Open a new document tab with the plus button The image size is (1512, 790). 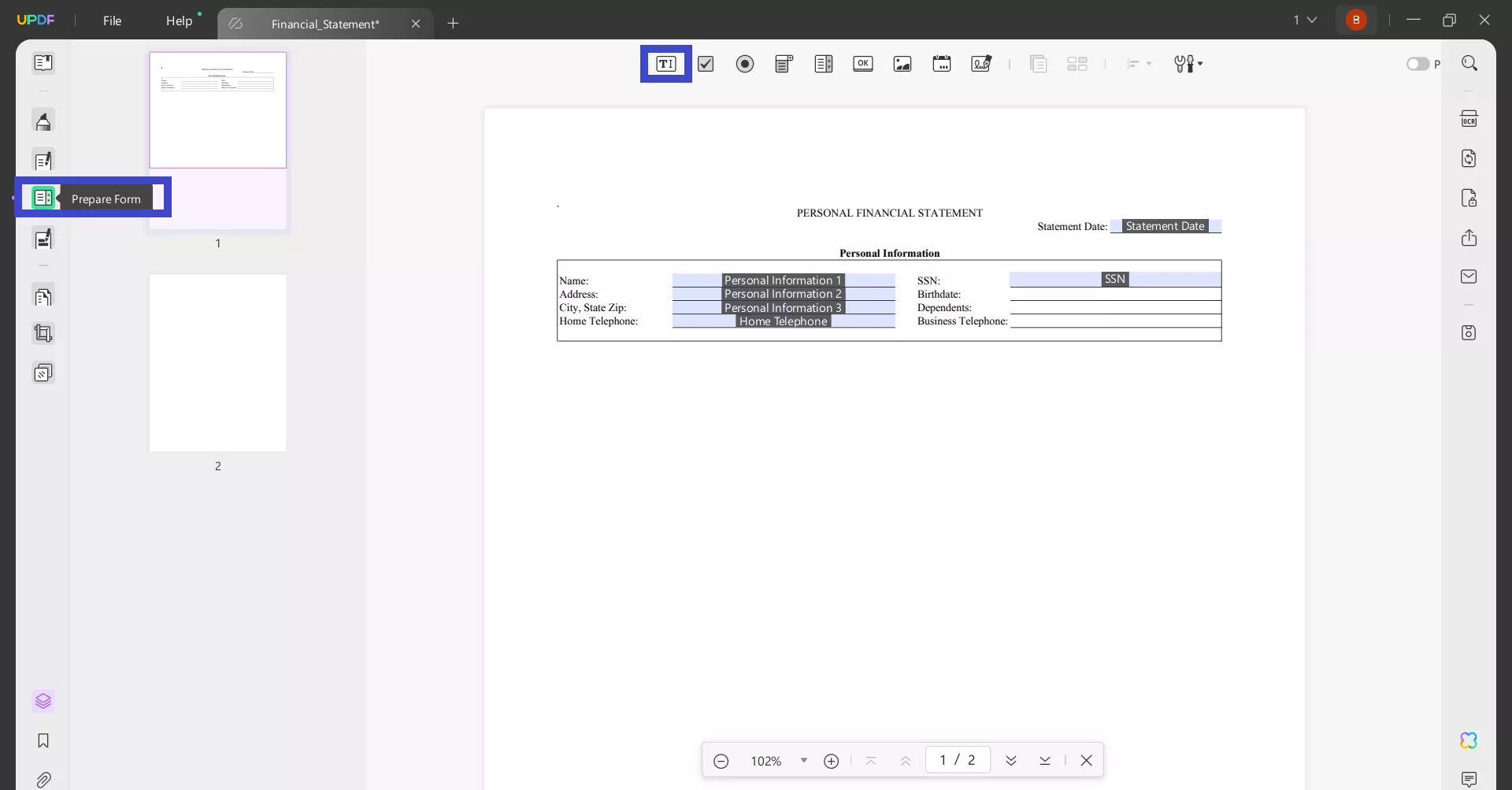click(x=454, y=24)
